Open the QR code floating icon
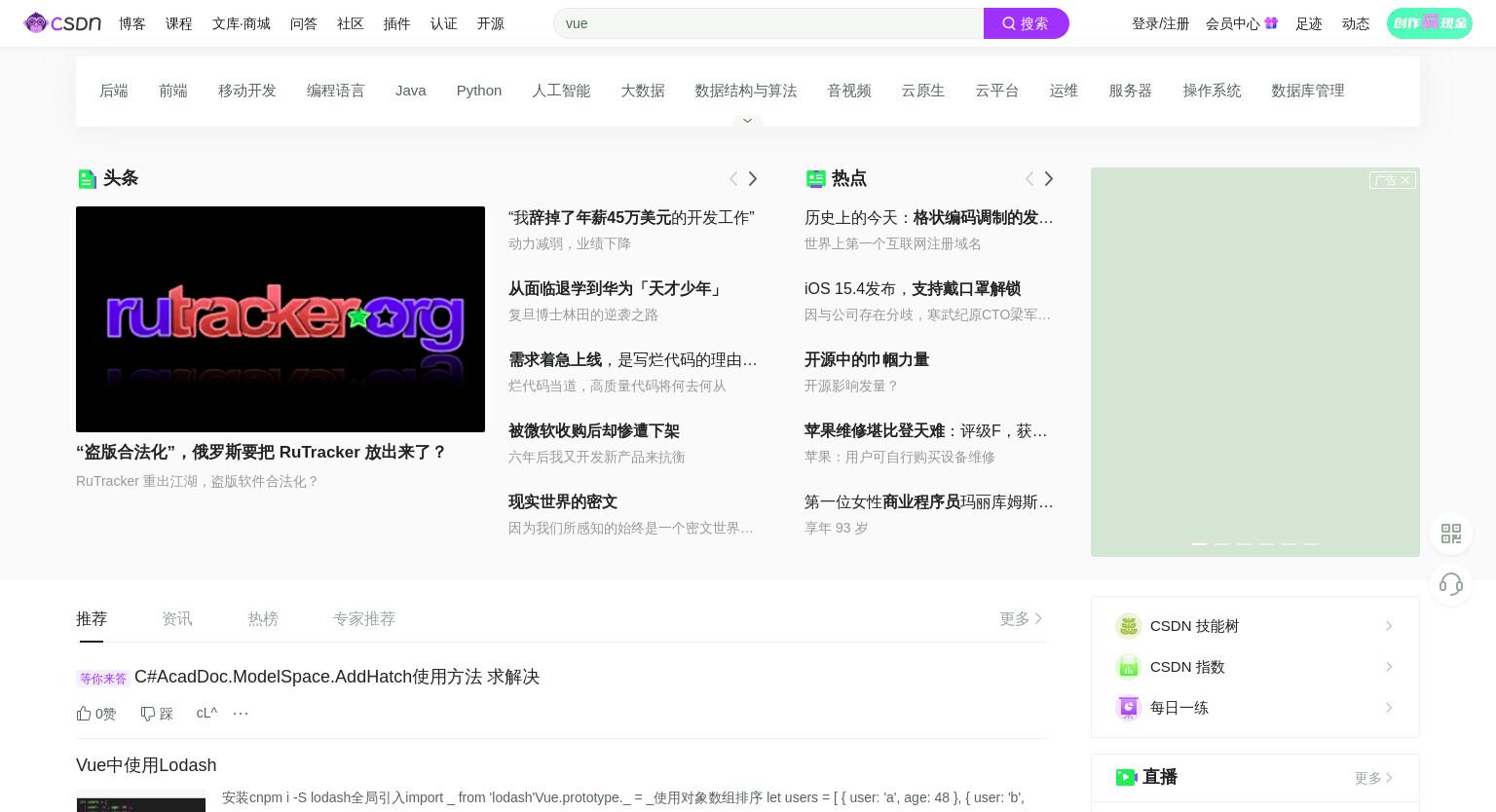1496x812 pixels. pos(1451,534)
